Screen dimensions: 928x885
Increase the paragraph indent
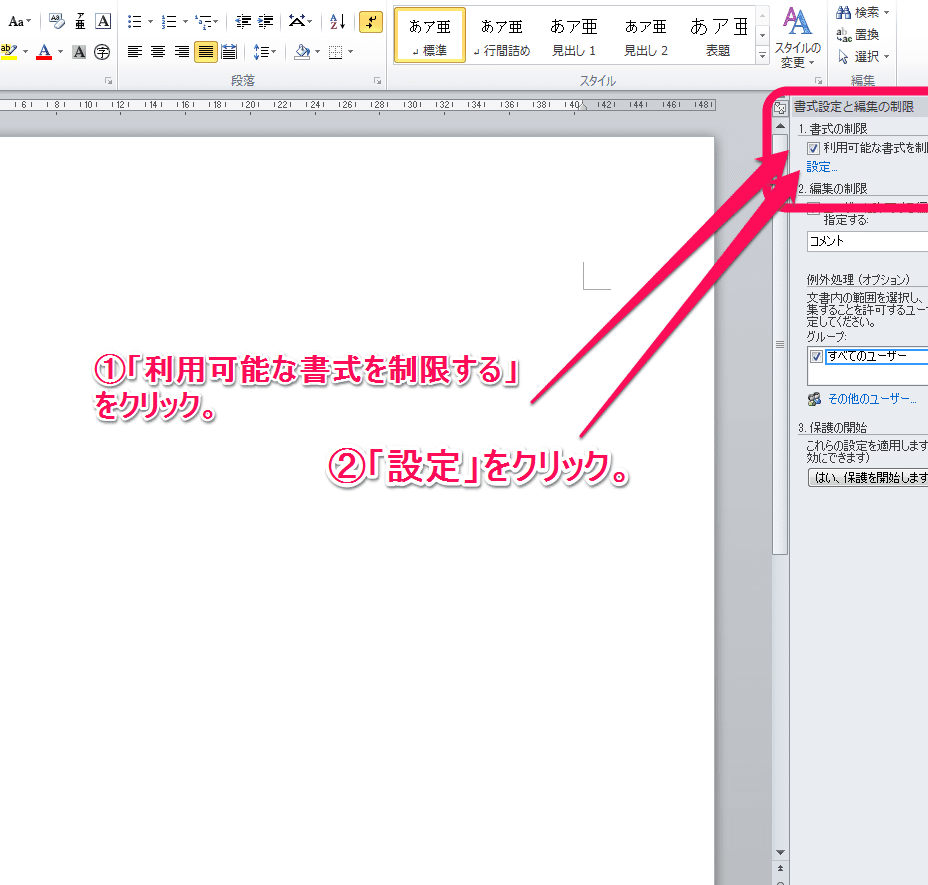click(265, 21)
